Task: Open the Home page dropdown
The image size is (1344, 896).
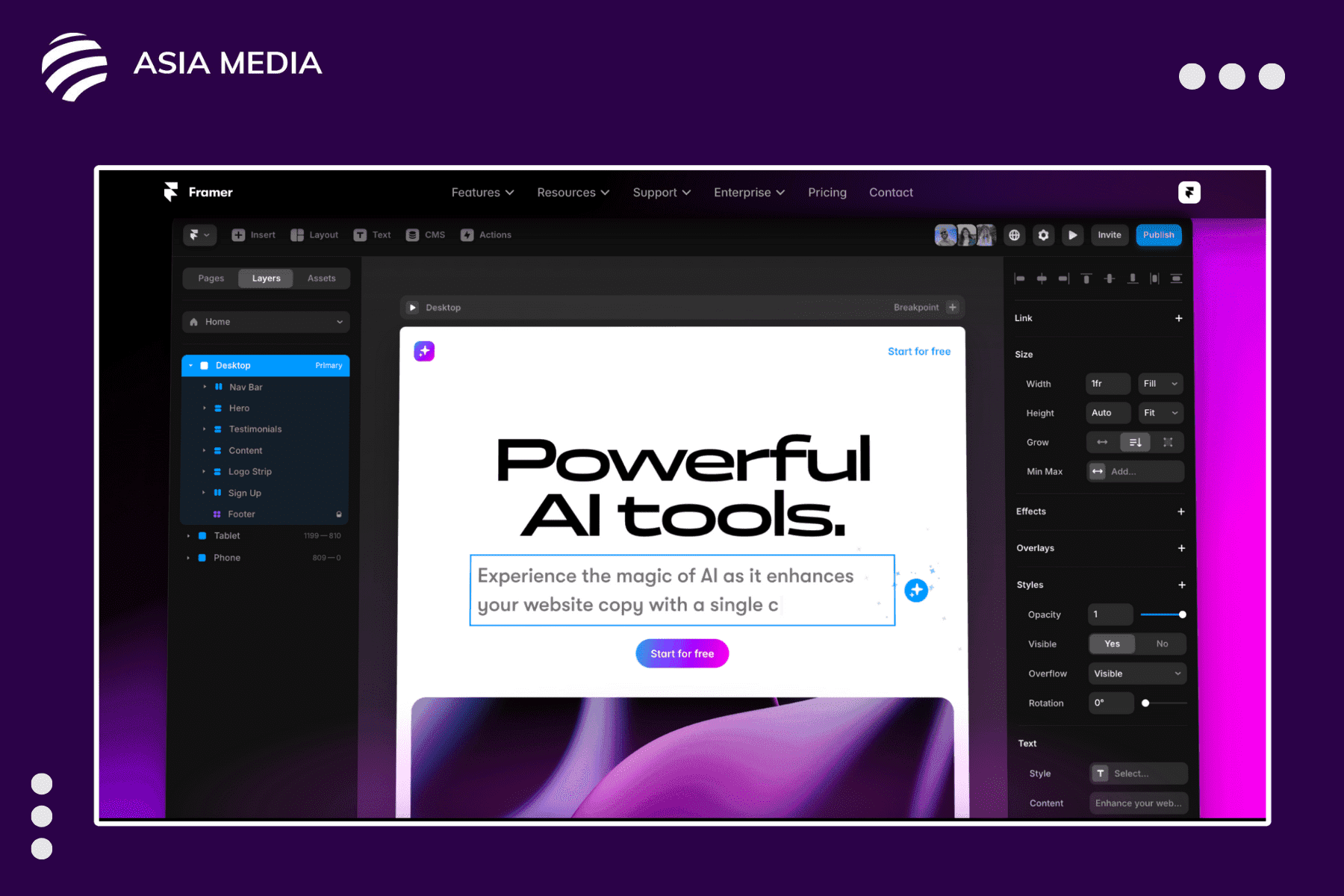Action: coord(266,322)
